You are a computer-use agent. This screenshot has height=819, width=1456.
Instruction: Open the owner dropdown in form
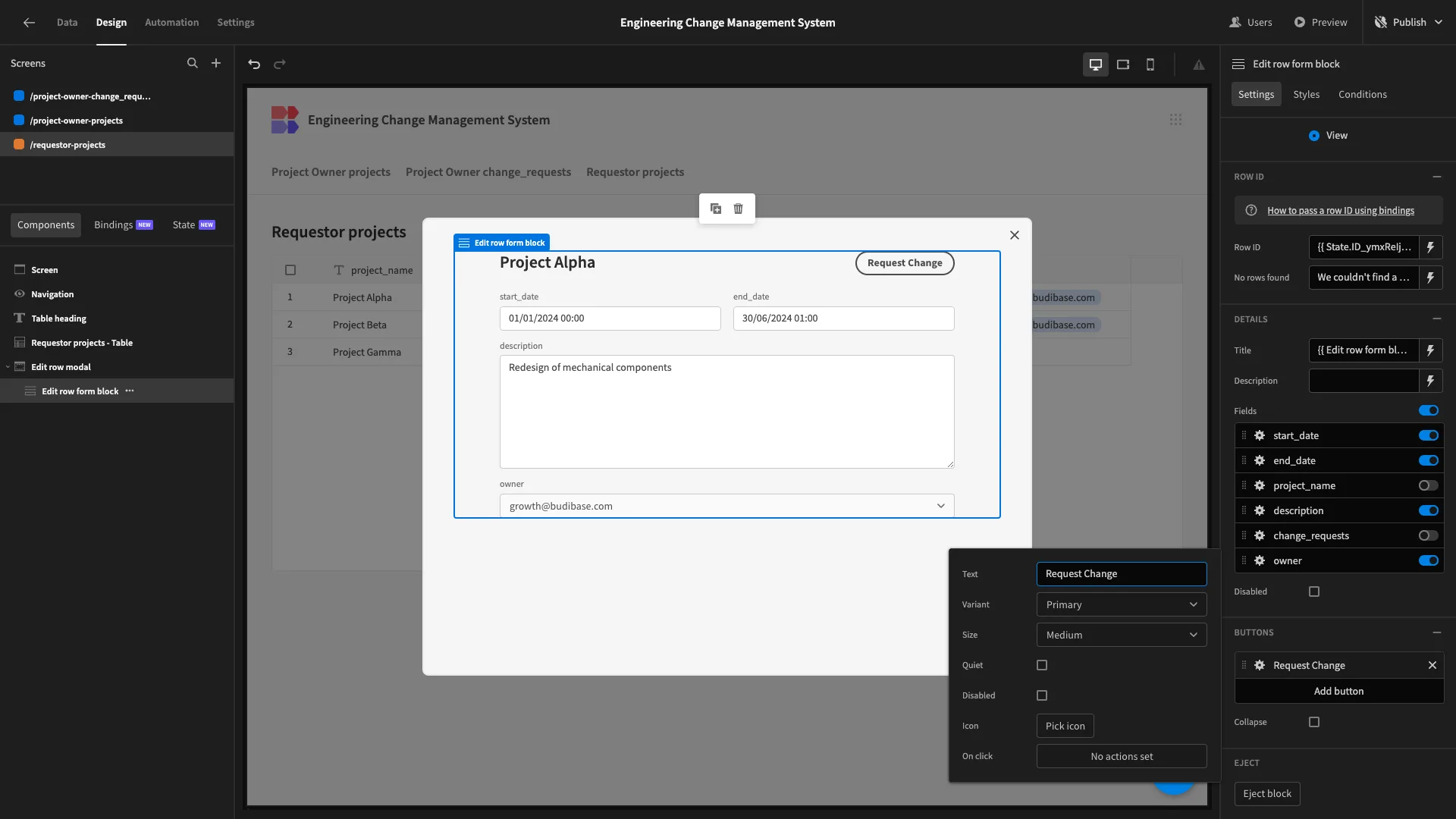tap(726, 506)
